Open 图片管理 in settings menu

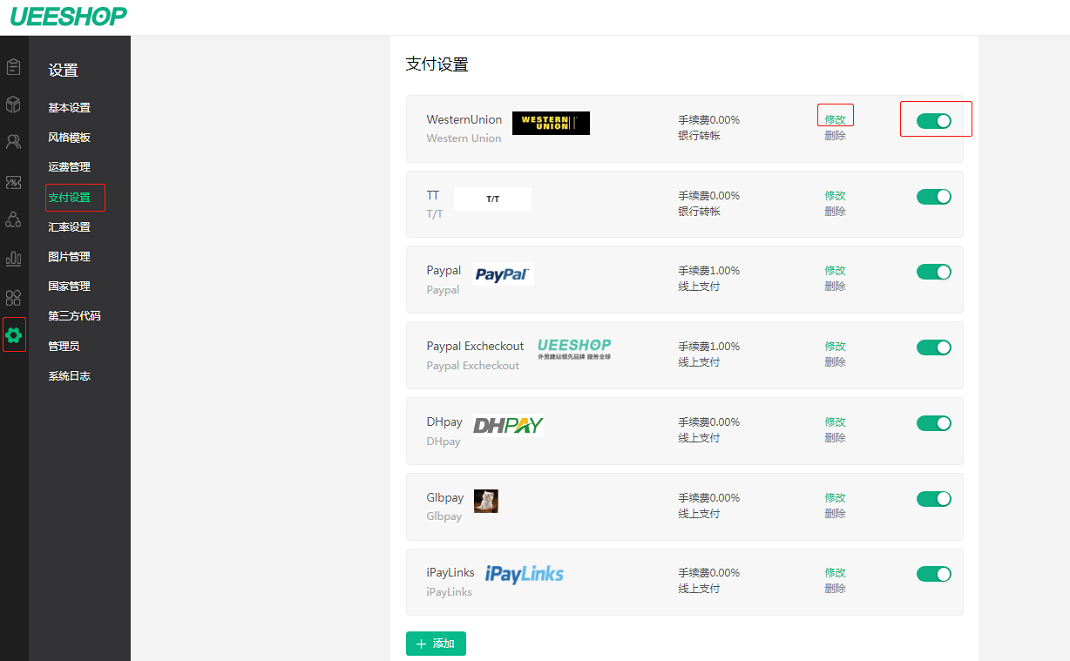tap(69, 256)
